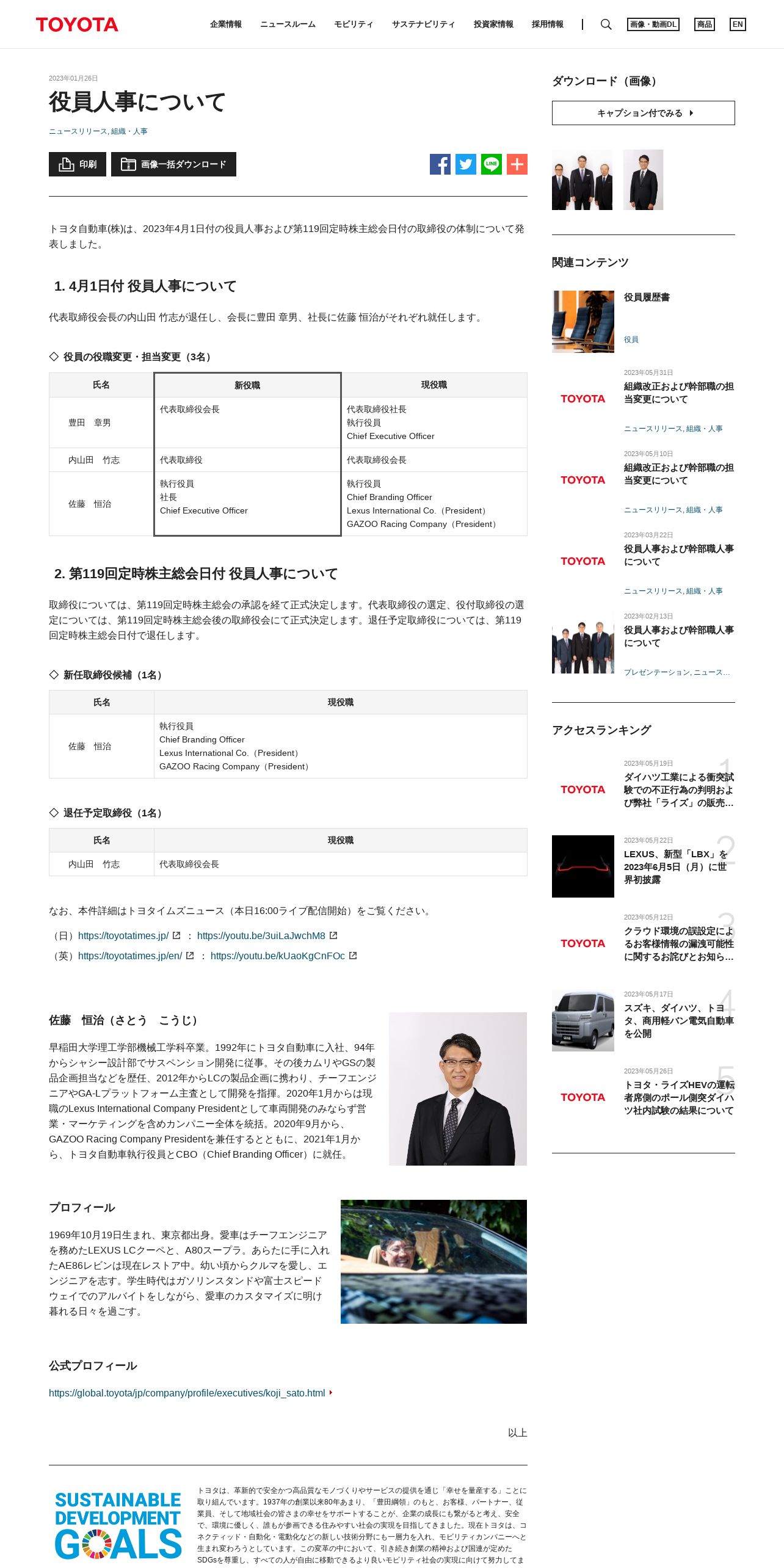Image resolution: width=784 pixels, height=1568 pixels.
Task: Click 2023年02月13日 executives group thumbnail
Action: click(x=583, y=643)
